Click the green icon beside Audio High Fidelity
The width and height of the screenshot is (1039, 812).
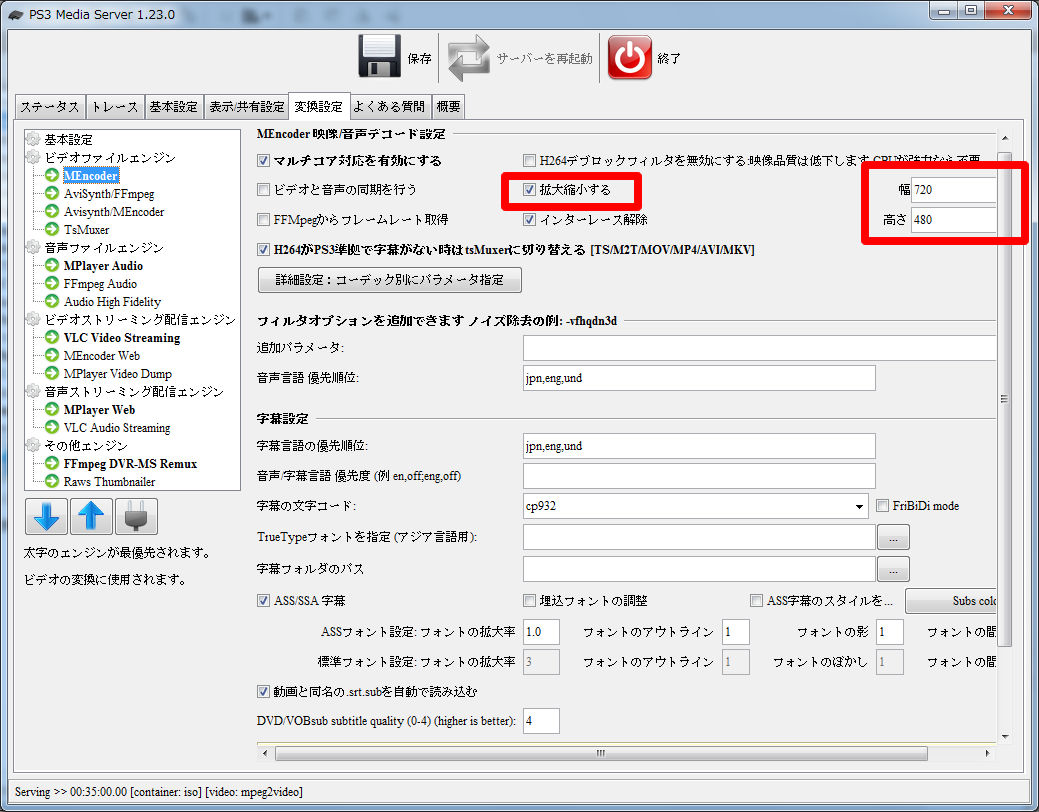click(52, 301)
